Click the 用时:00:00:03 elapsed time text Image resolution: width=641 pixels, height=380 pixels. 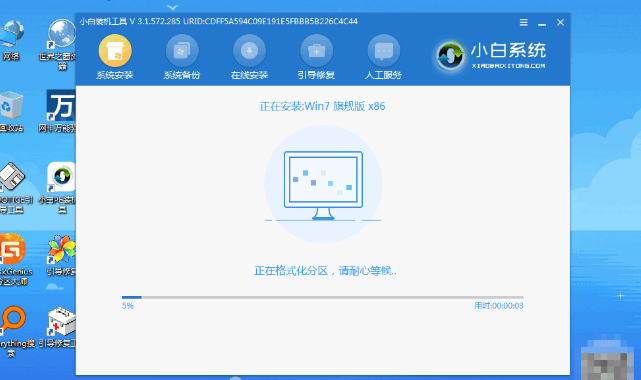point(499,306)
